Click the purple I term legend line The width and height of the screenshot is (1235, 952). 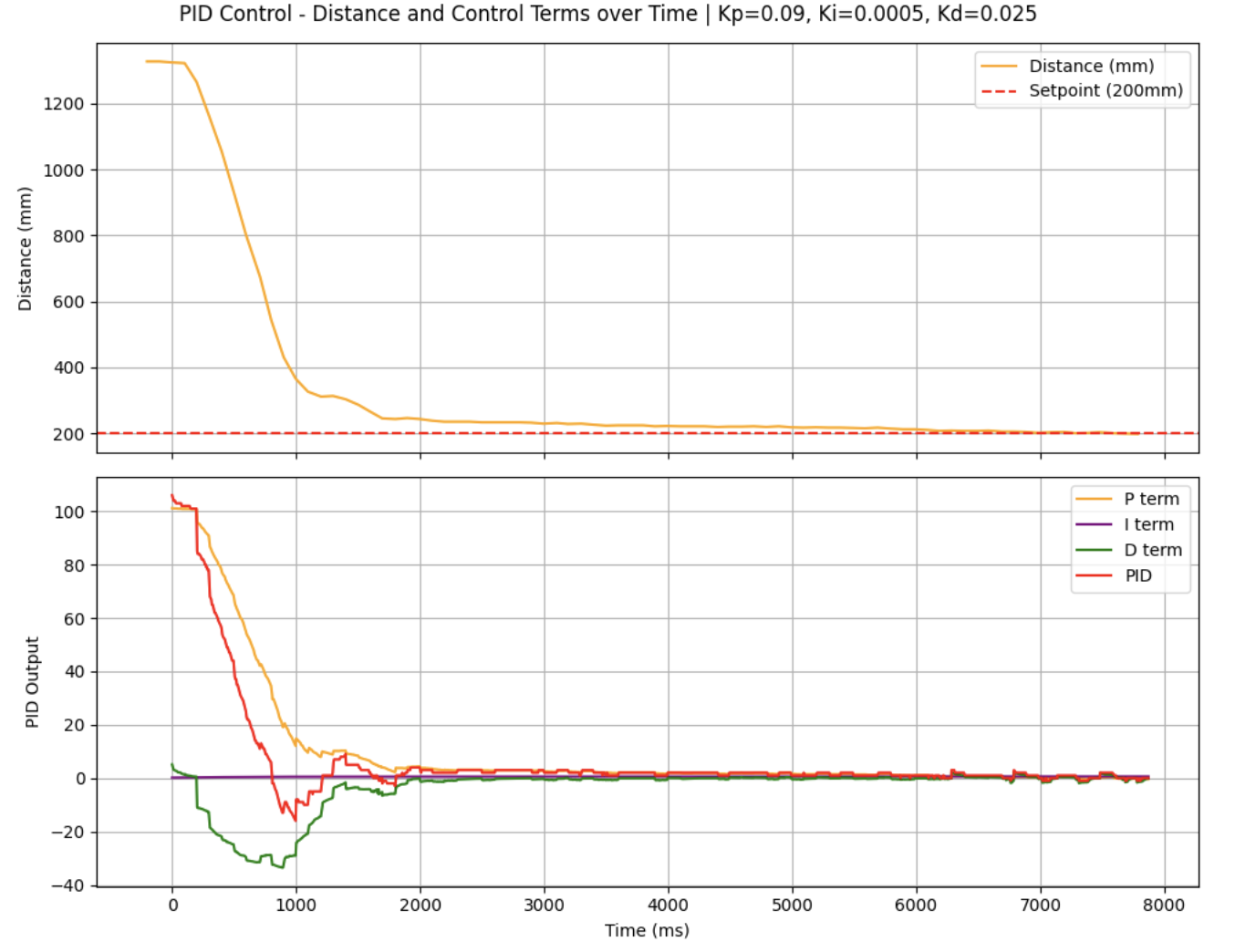[1094, 524]
